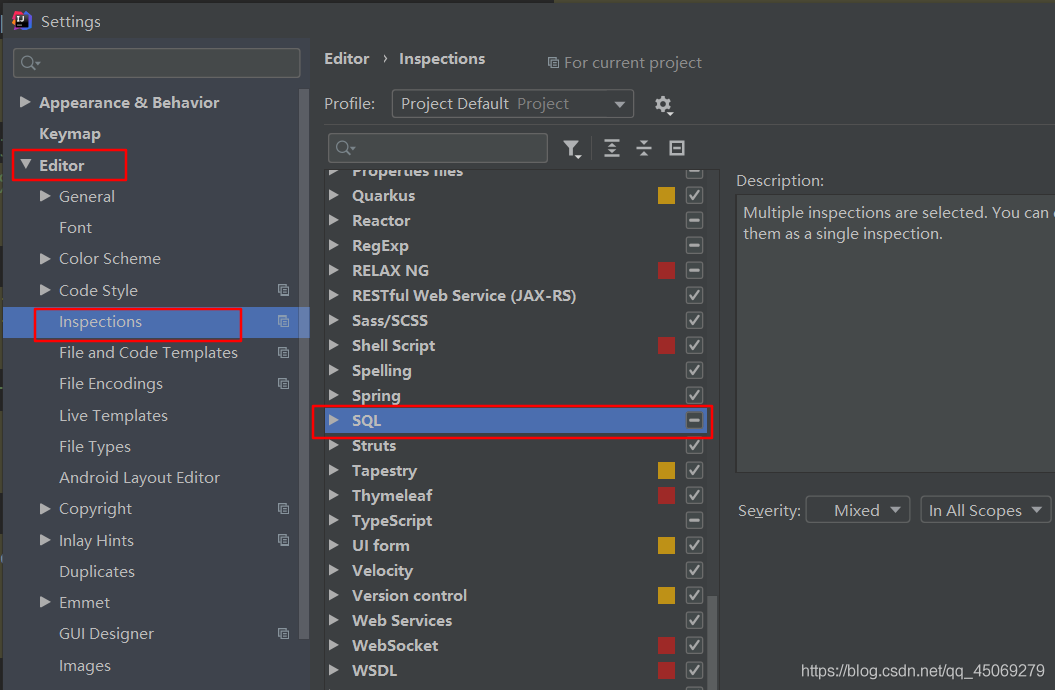The width and height of the screenshot is (1055, 690).
Task: Open Android Layout Editor settings
Action: click(x=139, y=477)
